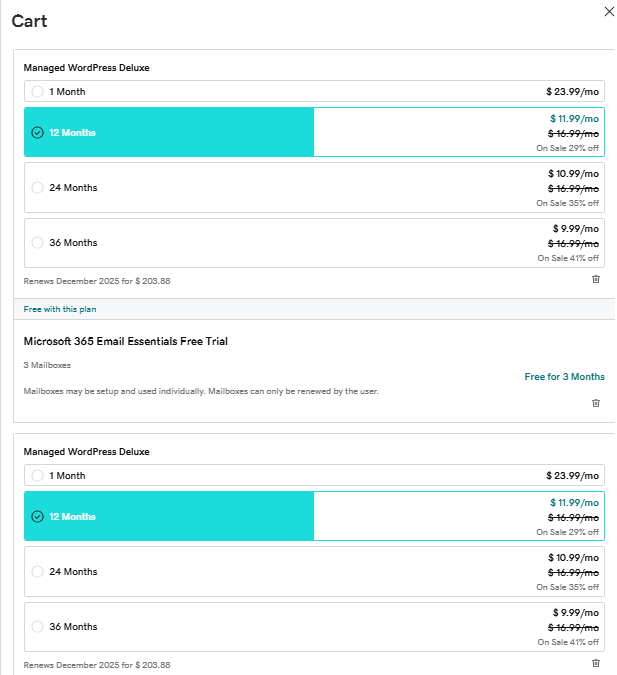Click 'On Sale 35% off' in first product
The image size is (617, 675).
click(567, 203)
